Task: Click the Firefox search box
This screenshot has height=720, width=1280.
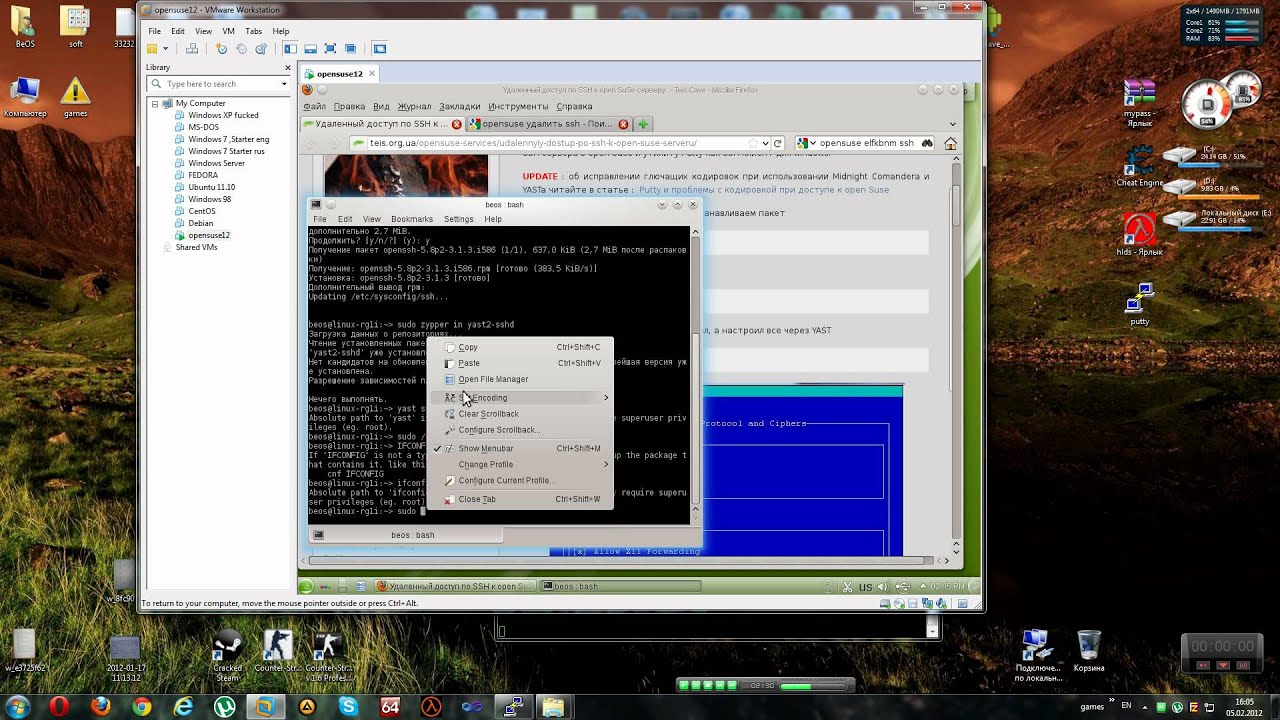Action: pos(866,143)
